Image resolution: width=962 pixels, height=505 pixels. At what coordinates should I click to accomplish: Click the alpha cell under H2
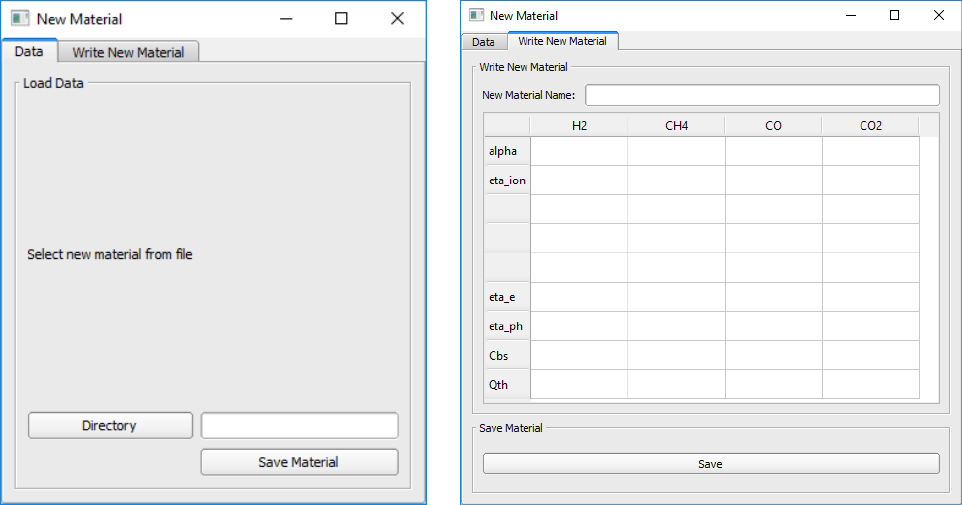tap(579, 151)
